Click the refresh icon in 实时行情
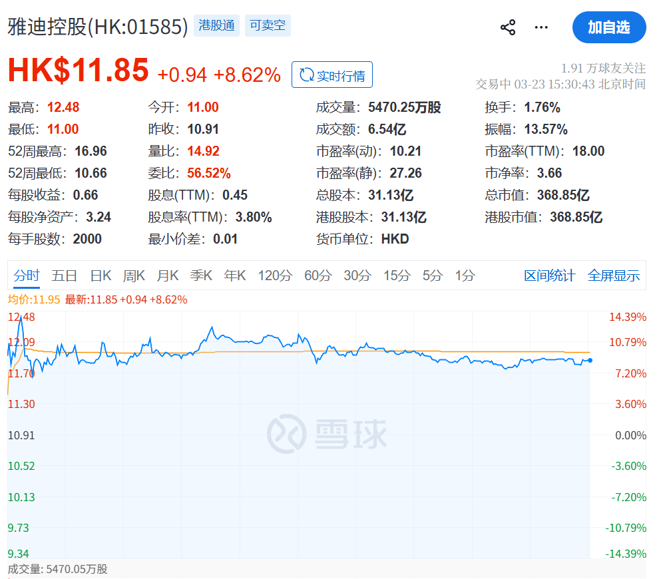Viewport: 667px width, 579px height. 305,75
